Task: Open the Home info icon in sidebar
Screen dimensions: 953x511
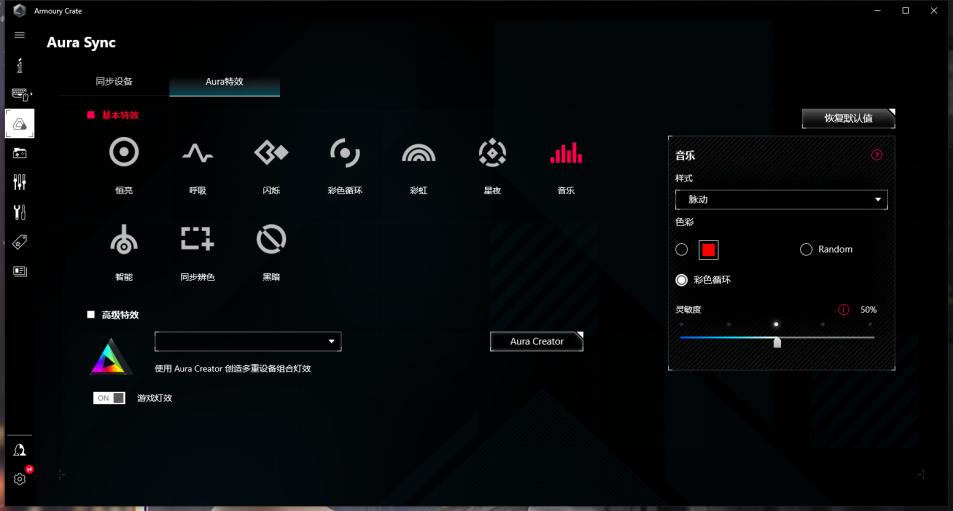Action: (x=19, y=65)
